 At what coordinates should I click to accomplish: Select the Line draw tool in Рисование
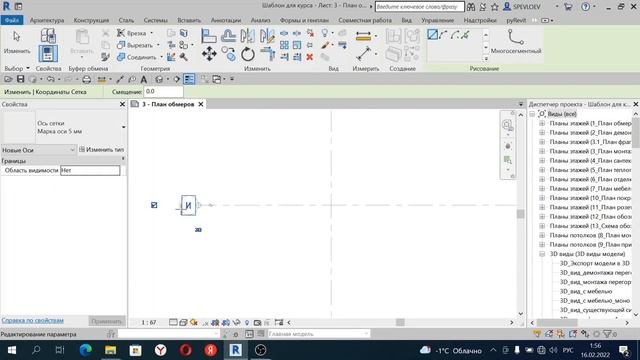[x=432, y=35]
